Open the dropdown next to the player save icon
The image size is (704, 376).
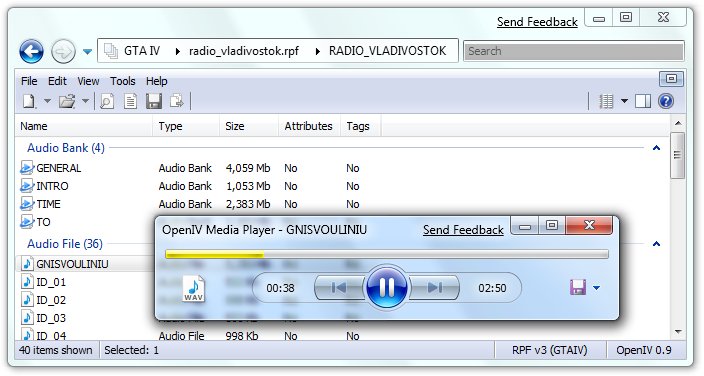[596, 288]
